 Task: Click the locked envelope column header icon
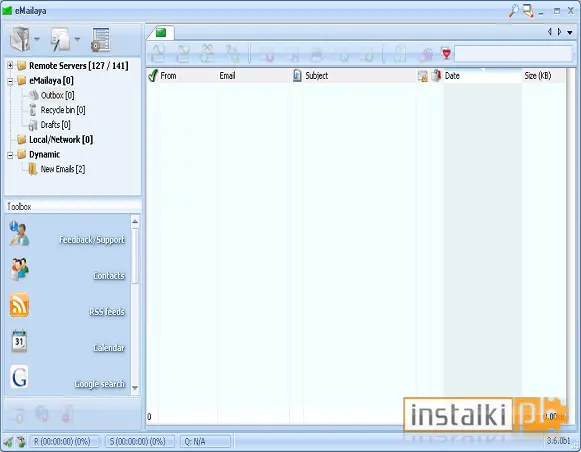(x=422, y=76)
